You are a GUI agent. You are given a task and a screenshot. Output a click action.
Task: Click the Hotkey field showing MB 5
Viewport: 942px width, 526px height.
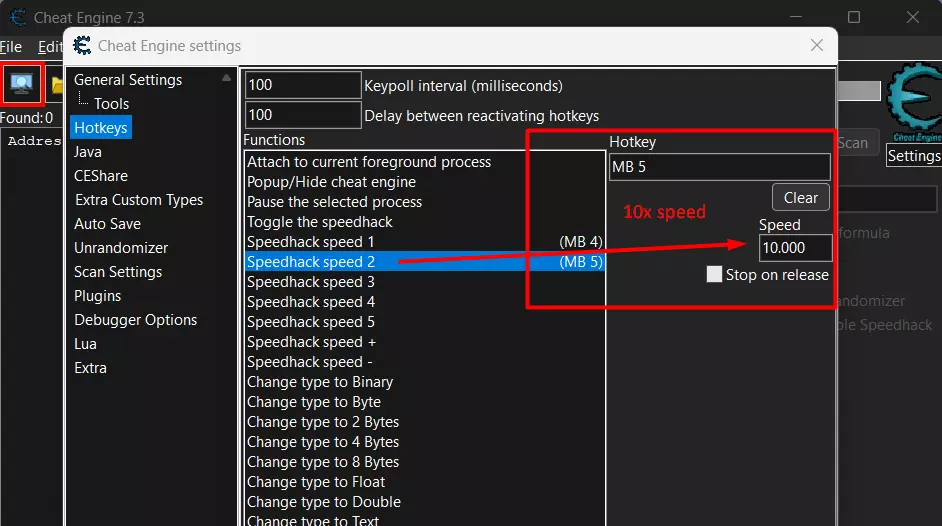pyautogui.click(x=720, y=167)
